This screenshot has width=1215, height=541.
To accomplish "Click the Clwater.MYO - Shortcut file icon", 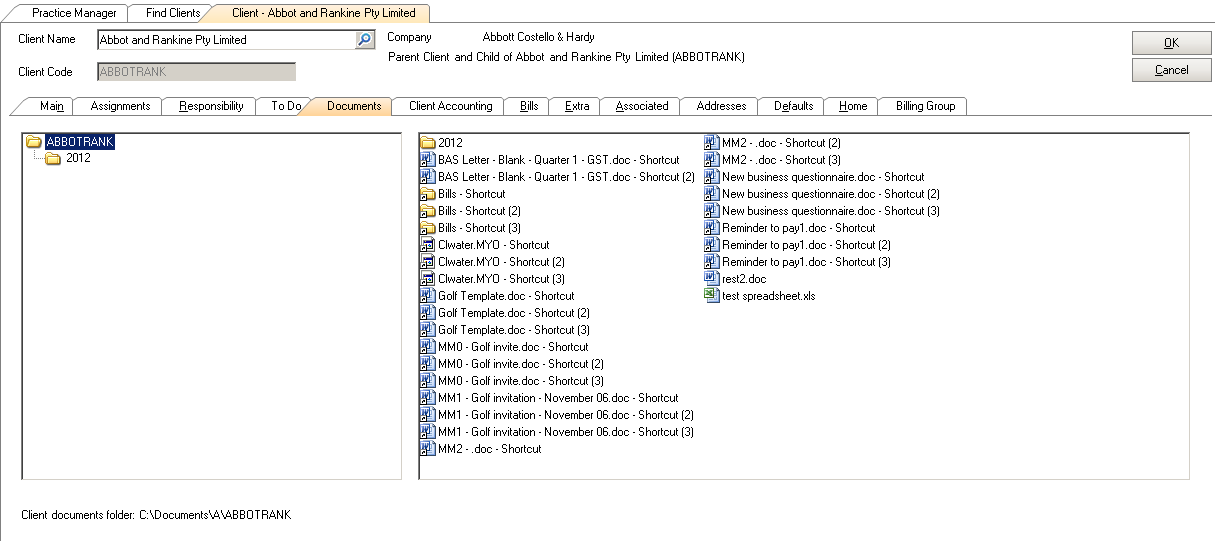I will pyautogui.click(x=427, y=245).
